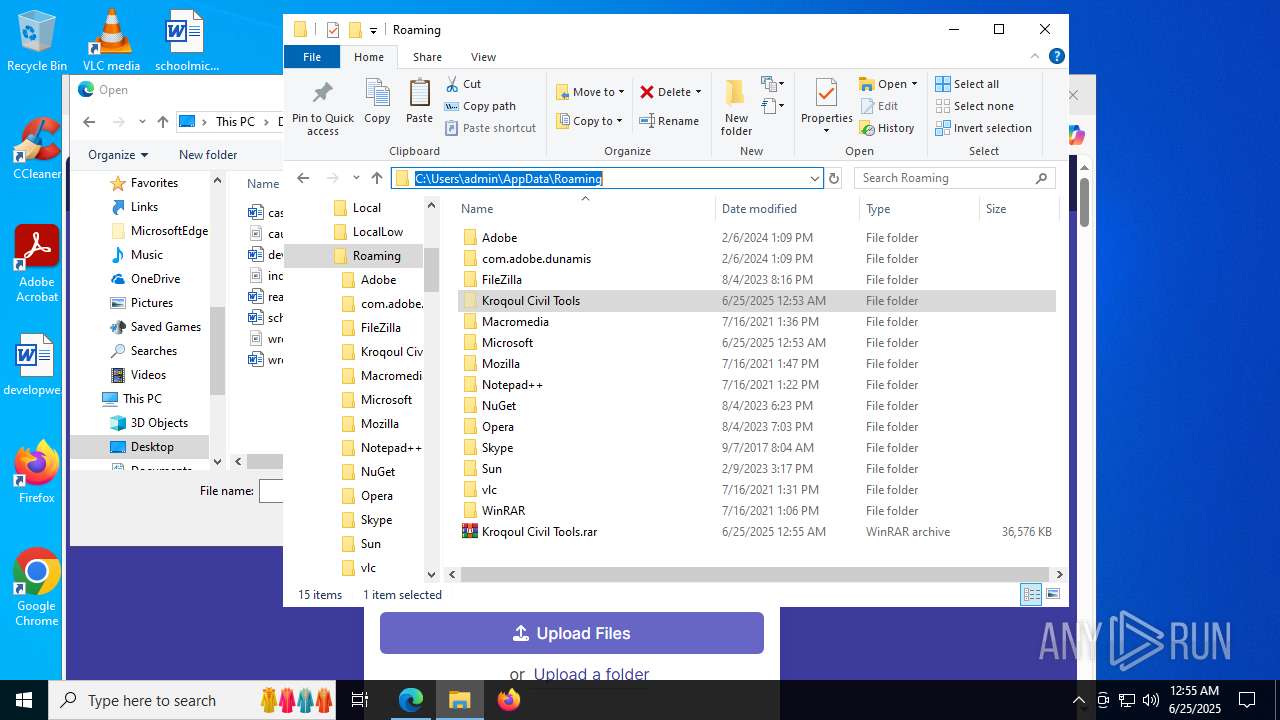Open Recycle Bin on desktop
The width and height of the screenshot is (1280, 720).
click(37, 41)
